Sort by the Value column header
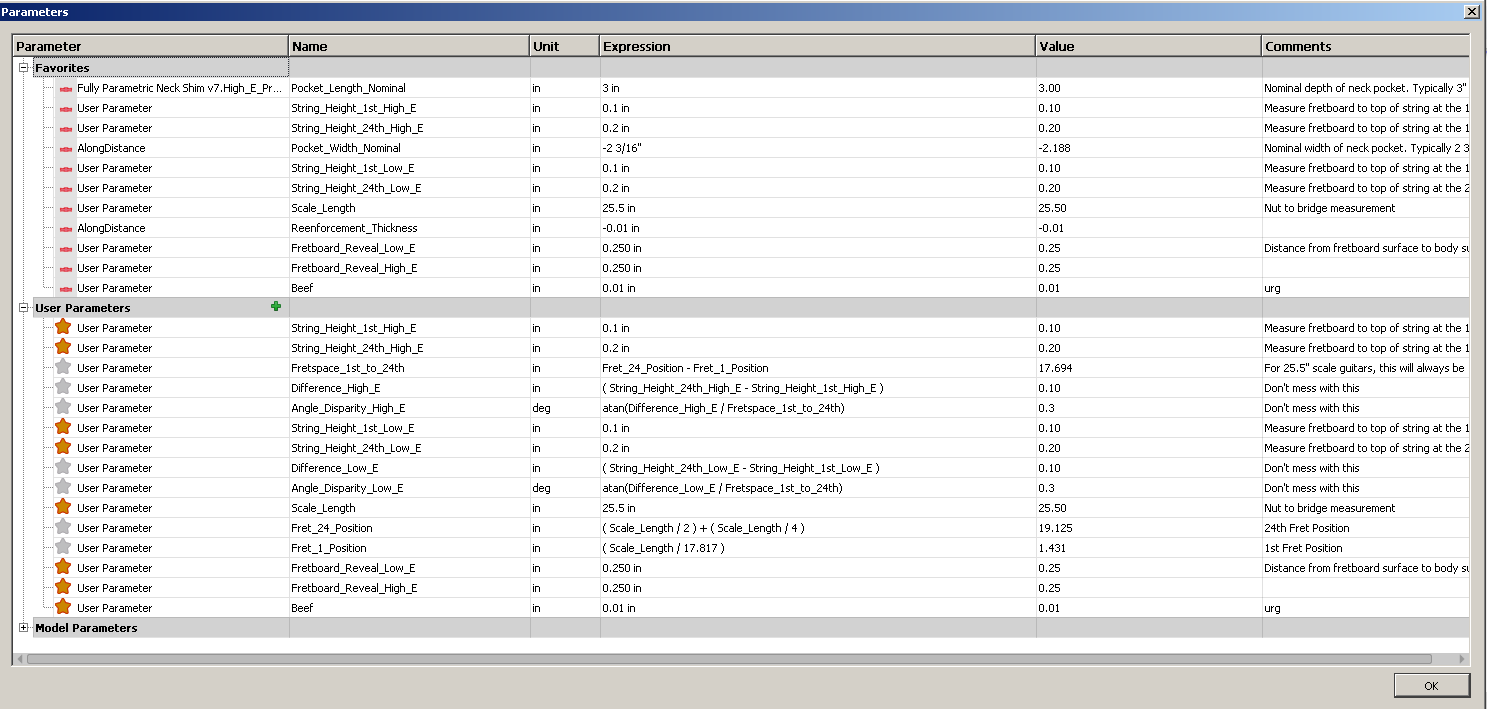The height and width of the screenshot is (709, 1487). (x=1148, y=46)
